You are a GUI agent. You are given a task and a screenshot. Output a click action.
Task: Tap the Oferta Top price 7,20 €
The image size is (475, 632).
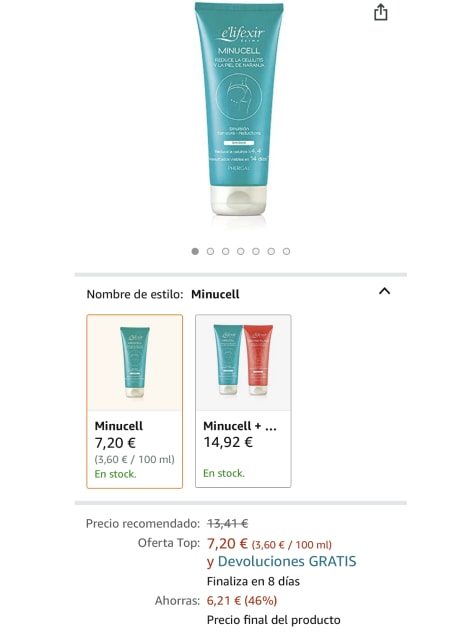click(227, 544)
